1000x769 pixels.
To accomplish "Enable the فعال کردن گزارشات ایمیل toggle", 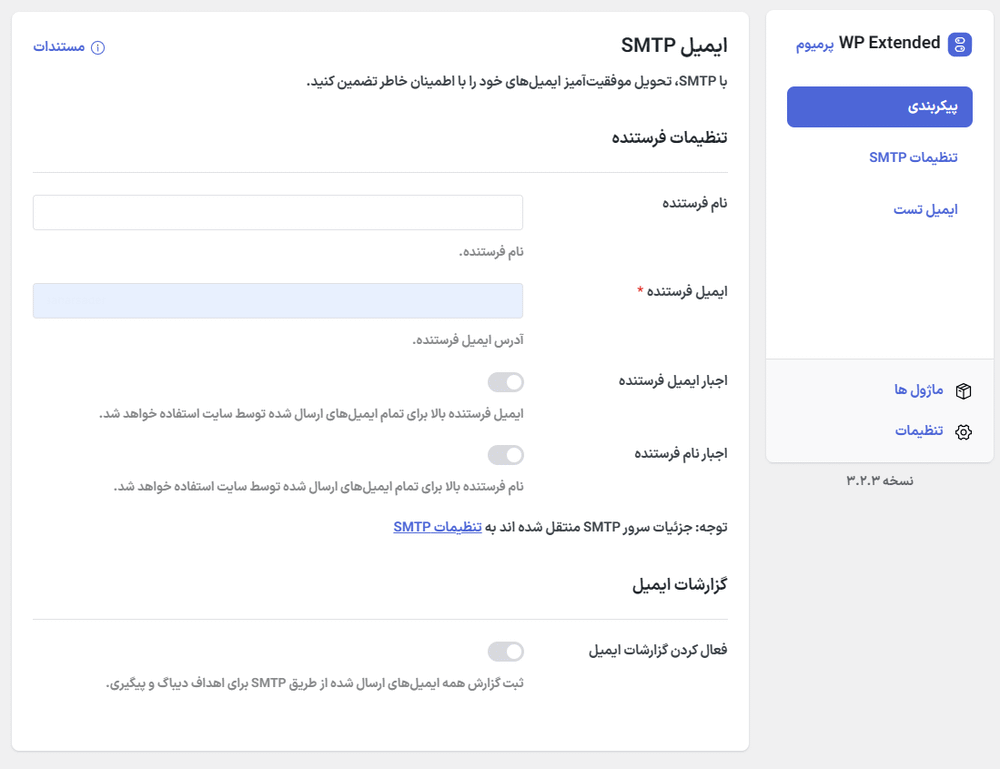I will 506,651.
